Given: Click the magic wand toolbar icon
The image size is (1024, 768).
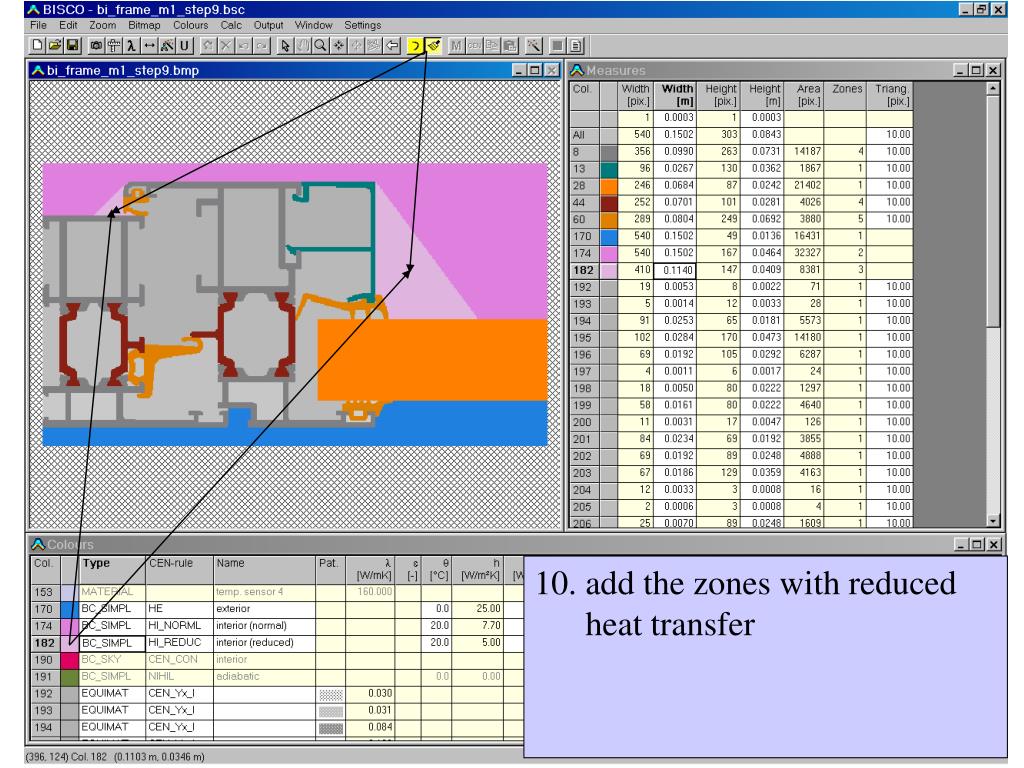Looking at the screenshot, I should click(534, 46).
